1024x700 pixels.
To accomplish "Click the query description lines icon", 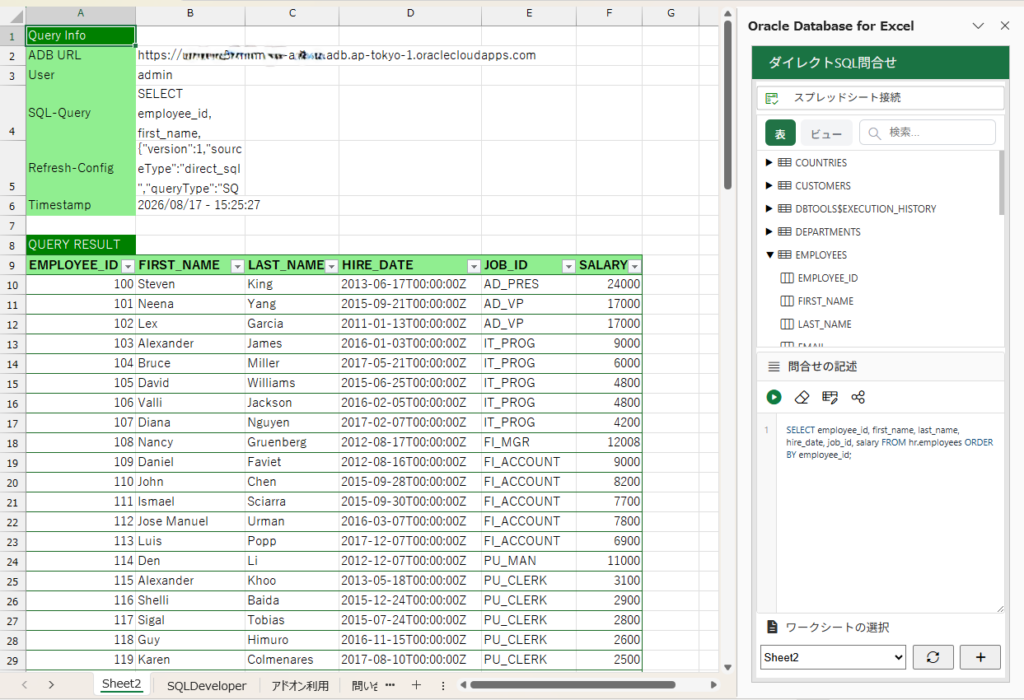I will tap(774, 367).
